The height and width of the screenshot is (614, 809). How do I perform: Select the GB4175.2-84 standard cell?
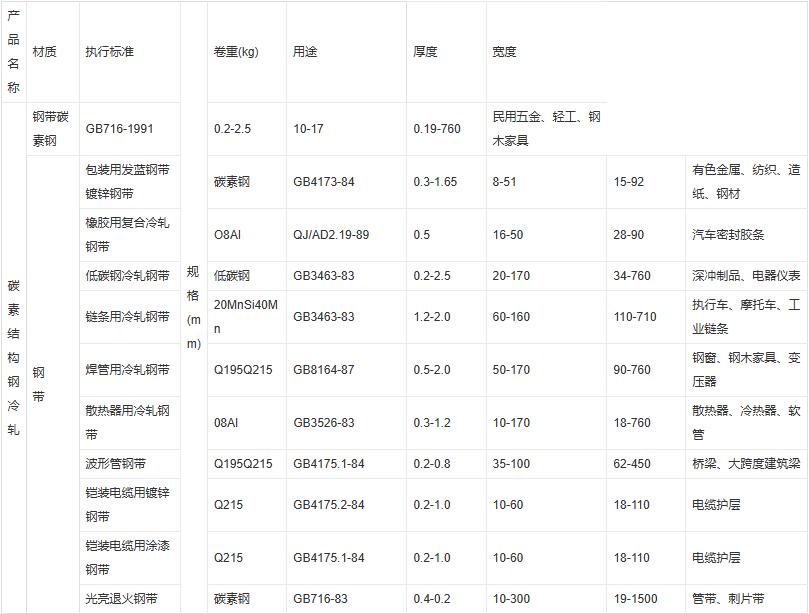tap(330, 505)
